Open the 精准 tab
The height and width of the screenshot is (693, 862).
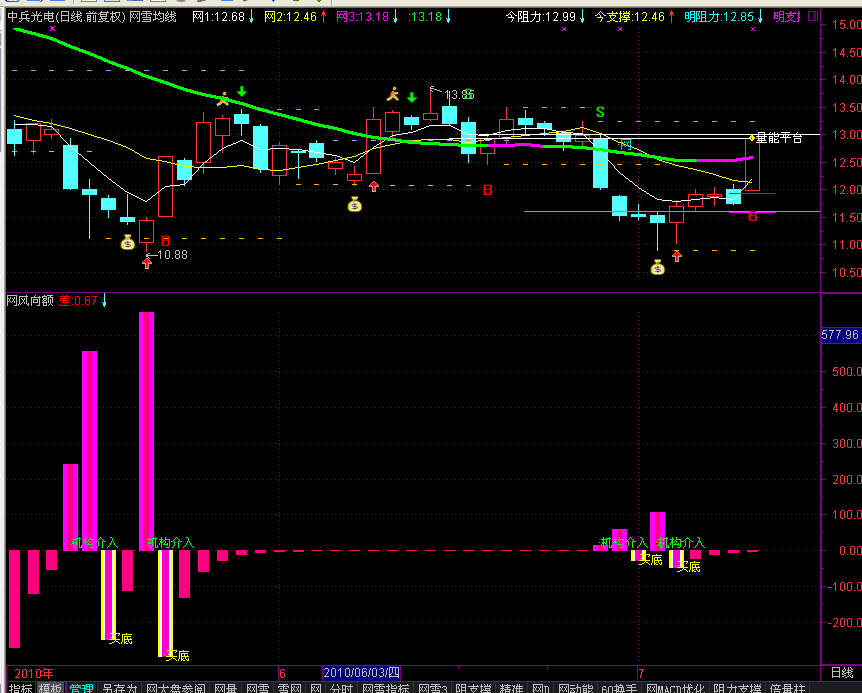tap(511, 688)
